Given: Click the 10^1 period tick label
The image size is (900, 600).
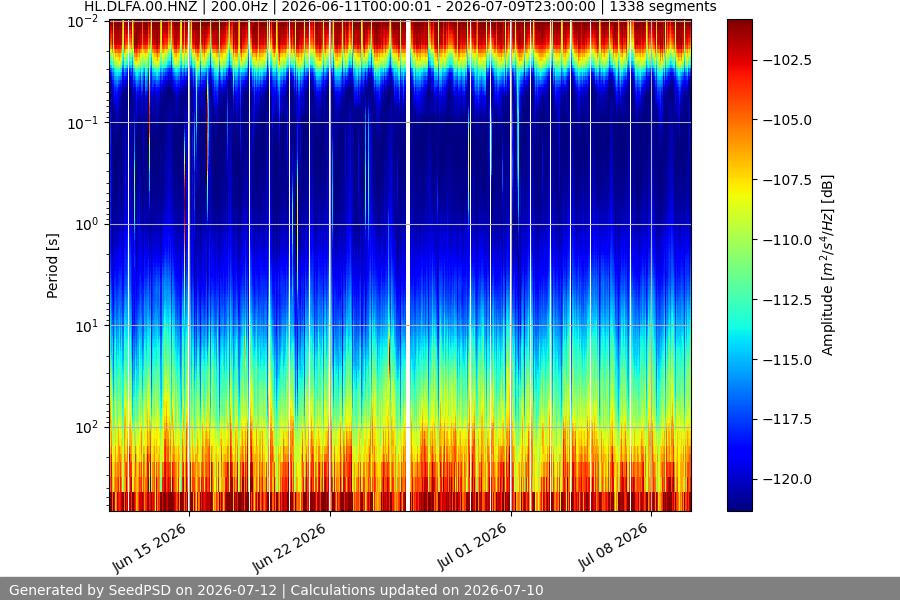Looking at the screenshot, I should (x=87, y=326).
